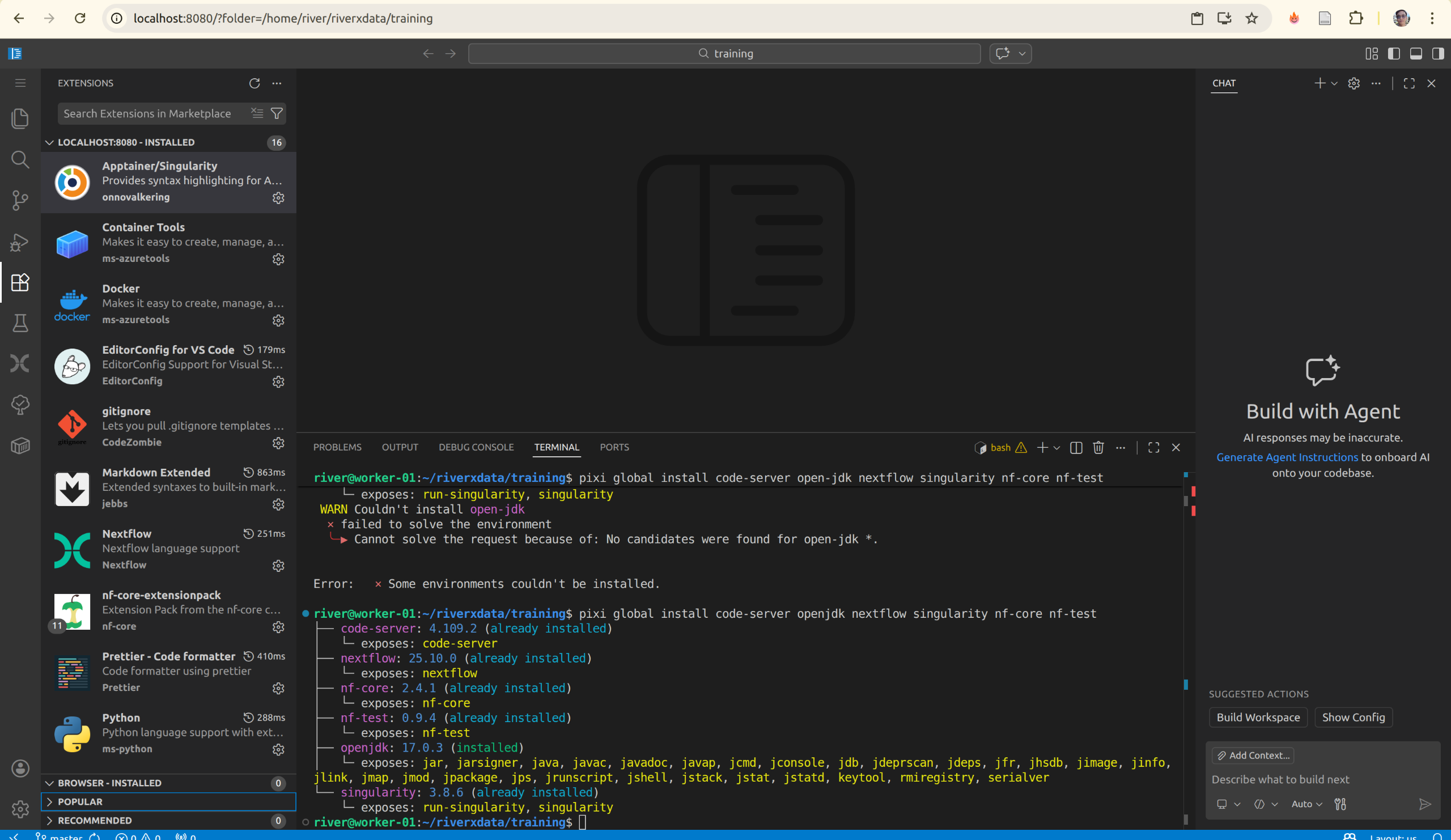The width and height of the screenshot is (1451, 840).
Task: Refresh the extensions list
Action: click(254, 83)
